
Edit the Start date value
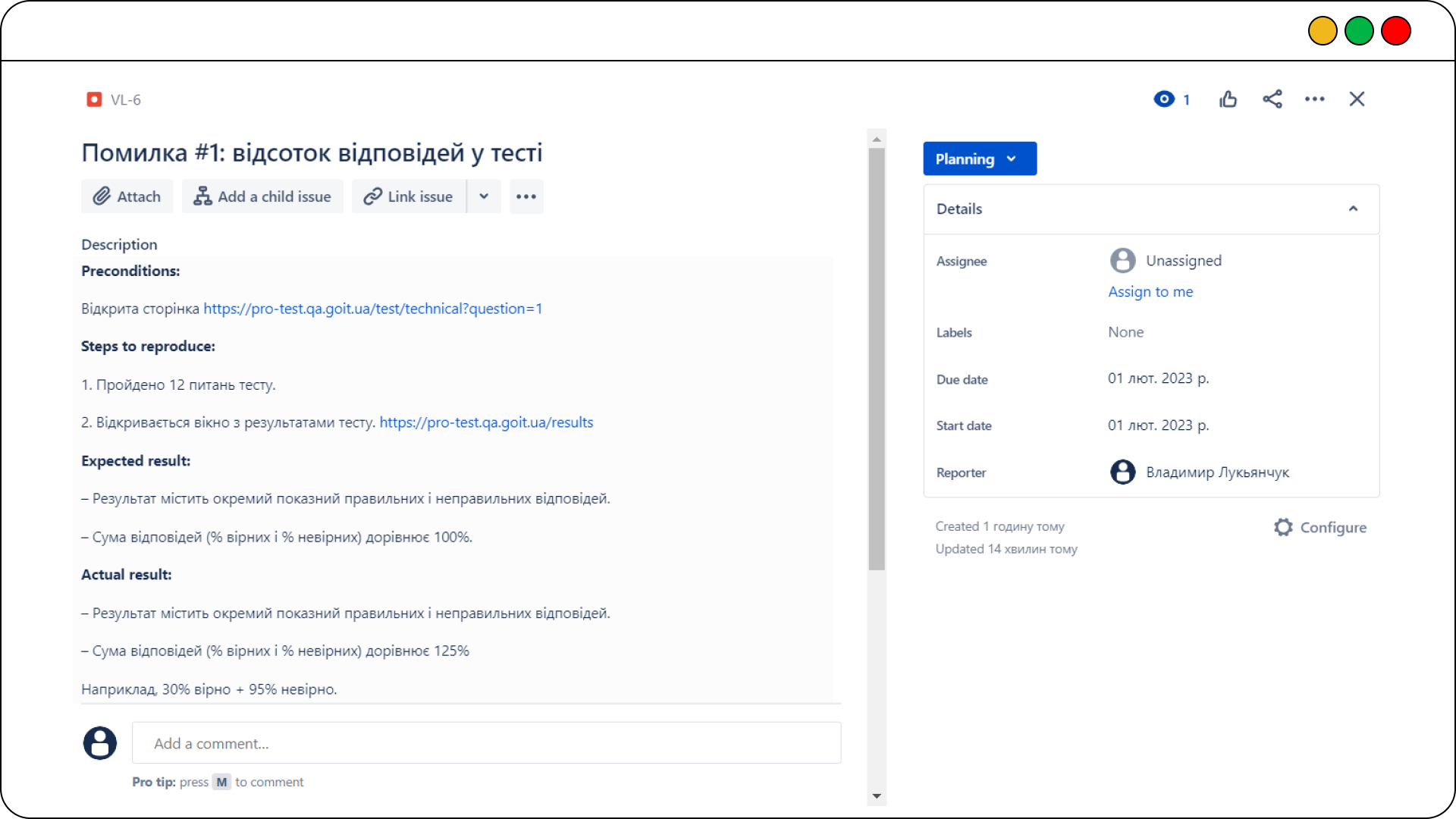(x=1158, y=425)
